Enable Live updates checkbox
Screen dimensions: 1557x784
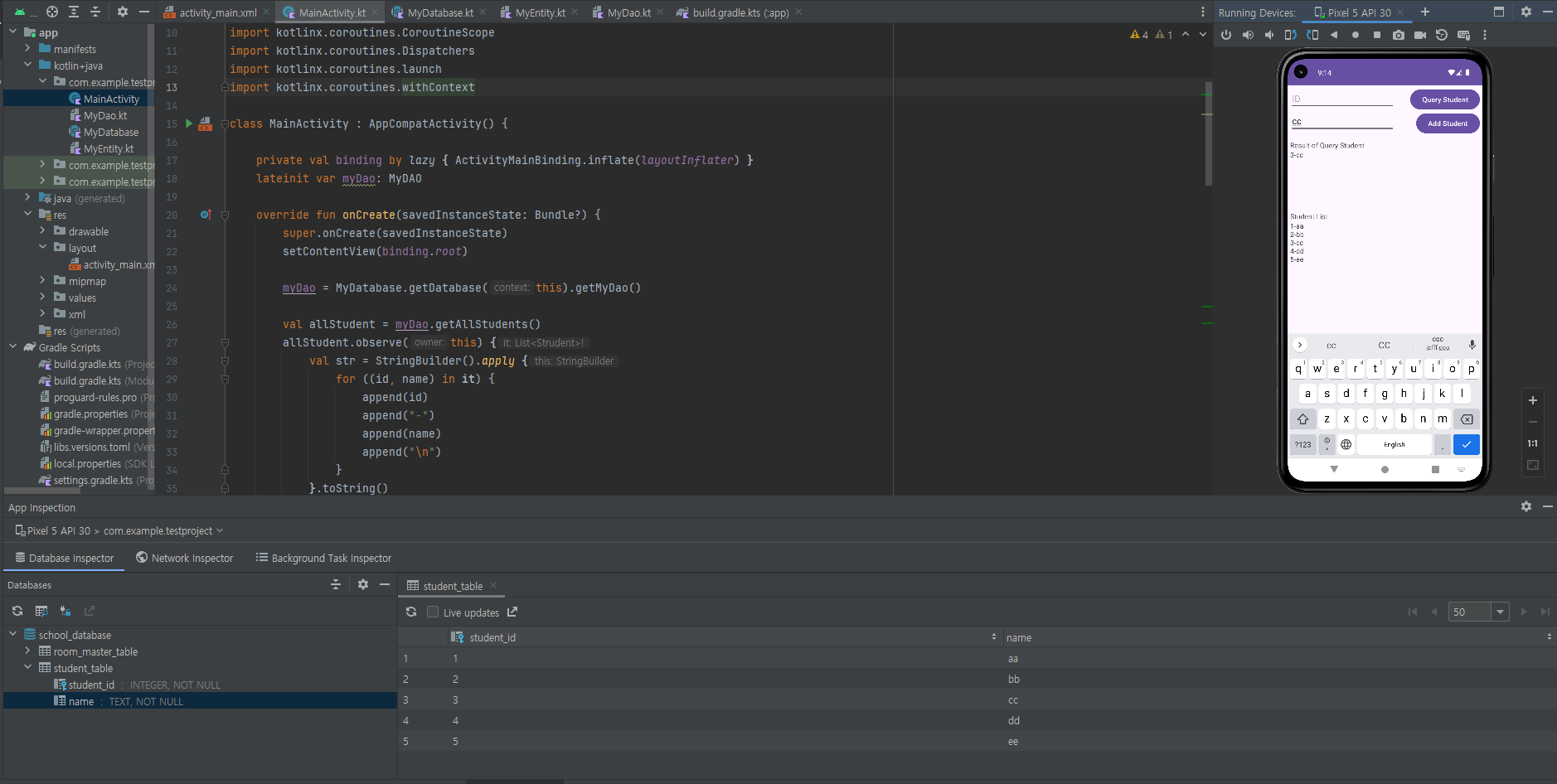(433, 612)
